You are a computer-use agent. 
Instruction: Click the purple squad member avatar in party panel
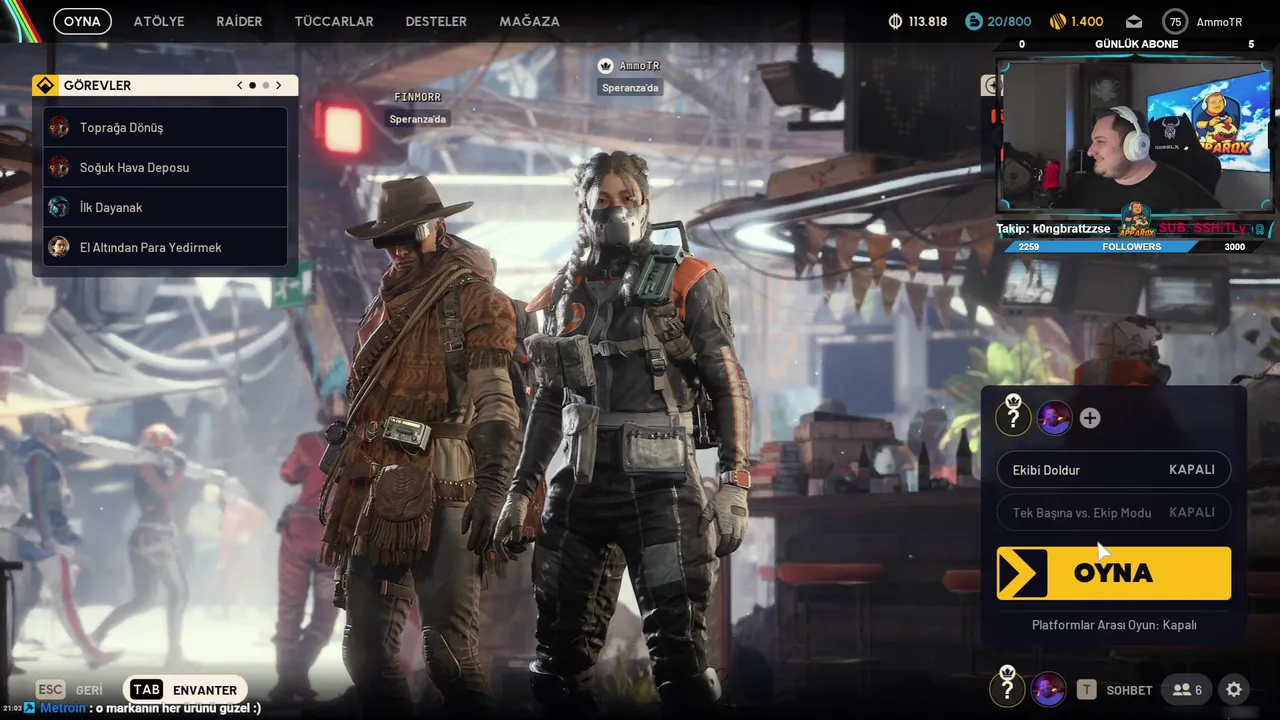point(1054,418)
